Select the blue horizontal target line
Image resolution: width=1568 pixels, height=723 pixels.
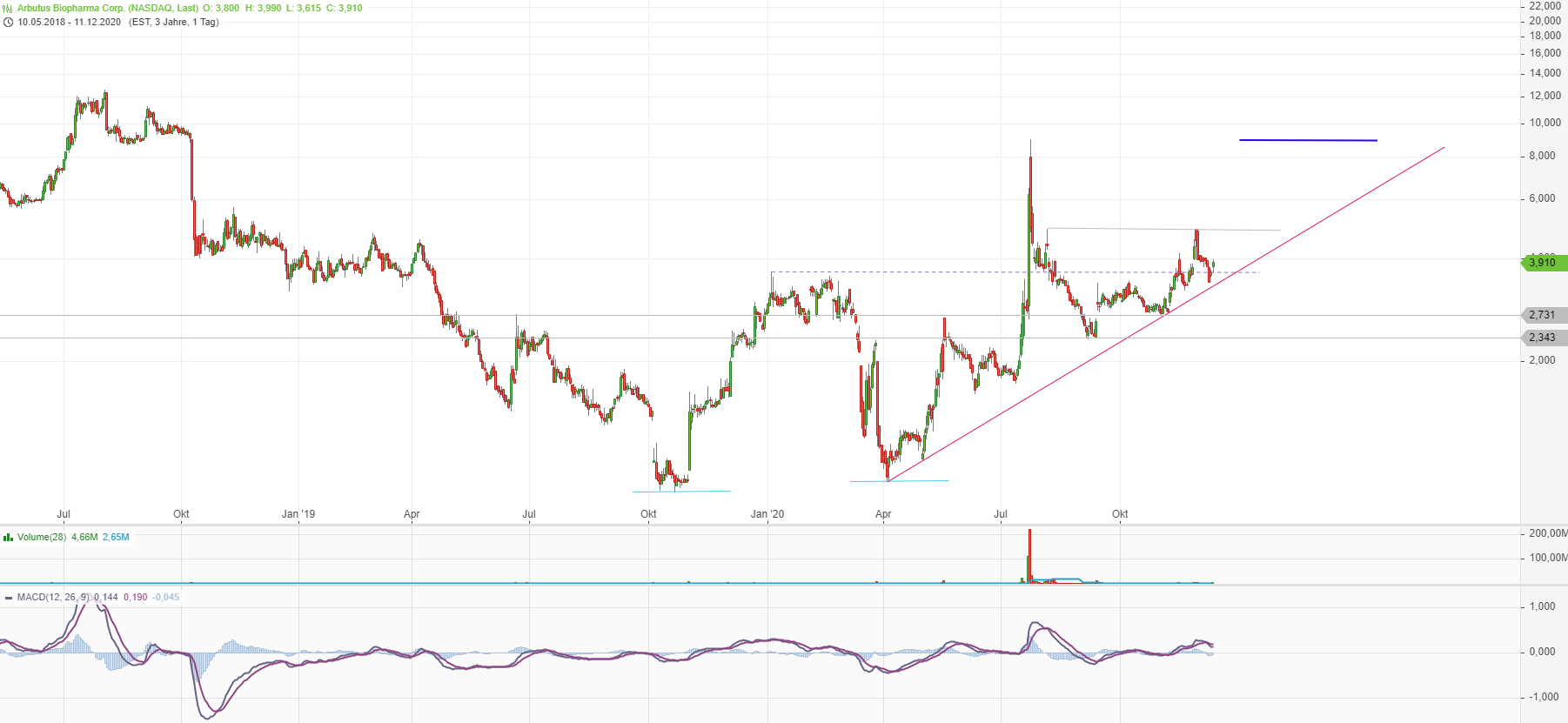[x=1308, y=140]
